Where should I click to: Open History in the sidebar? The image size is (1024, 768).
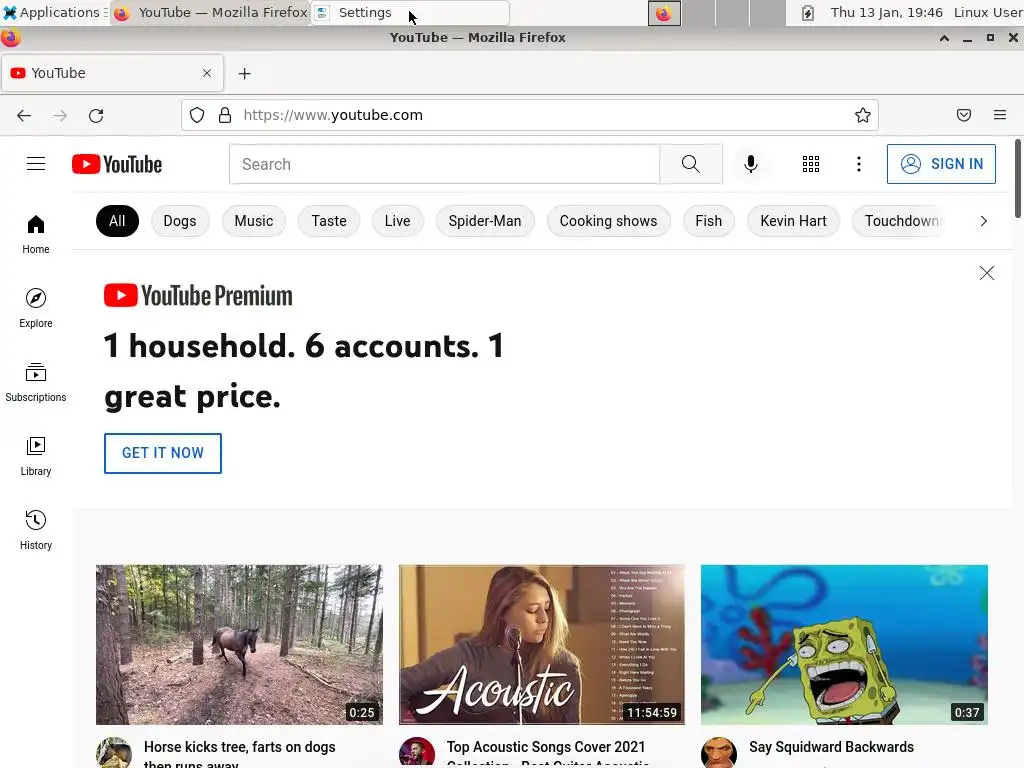point(36,530)
